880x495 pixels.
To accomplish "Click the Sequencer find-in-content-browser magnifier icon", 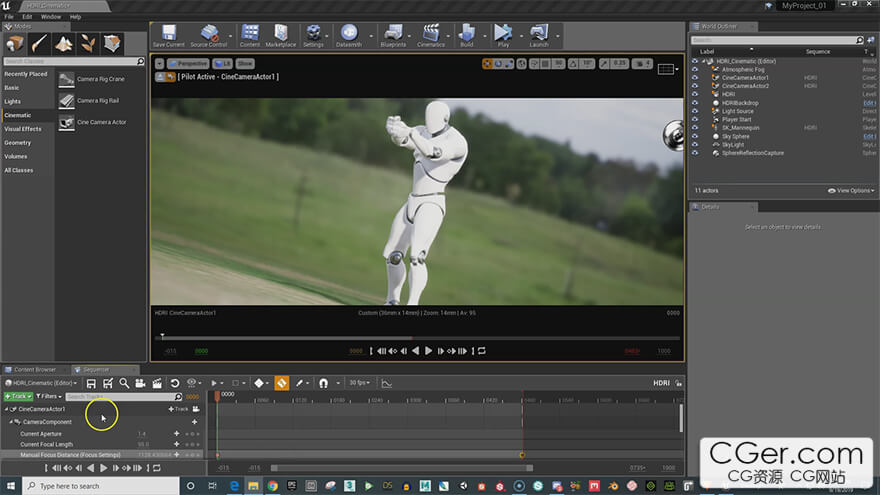I will tap(124, 383).
